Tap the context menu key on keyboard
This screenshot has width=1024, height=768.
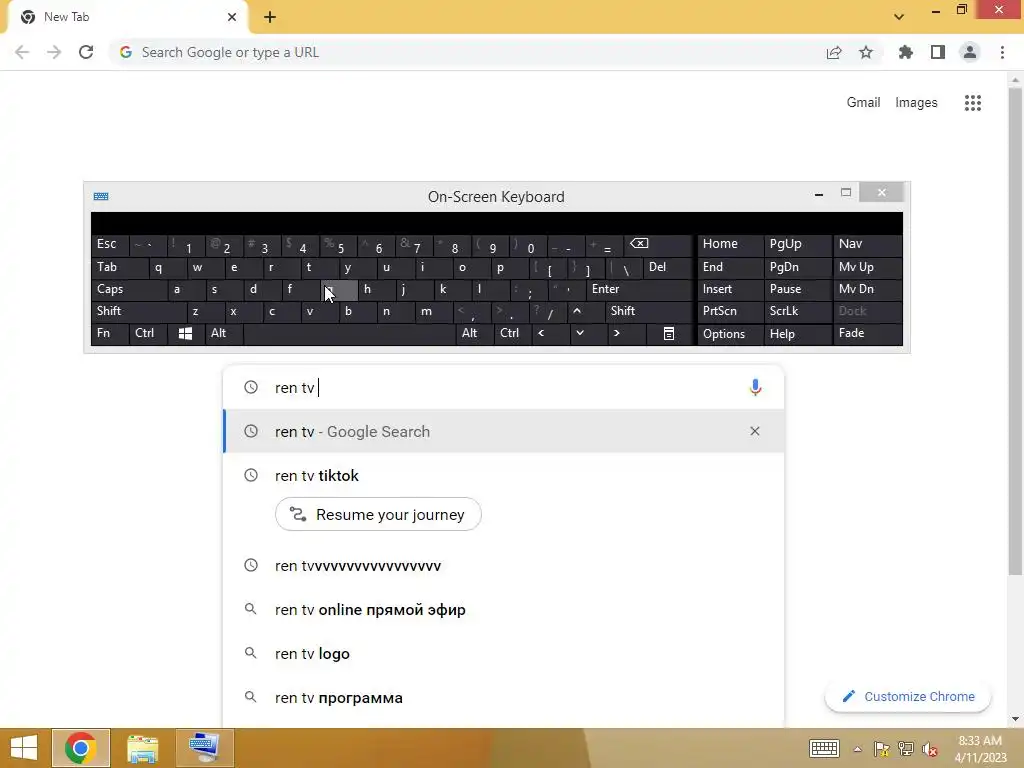(x=669, y=334)
